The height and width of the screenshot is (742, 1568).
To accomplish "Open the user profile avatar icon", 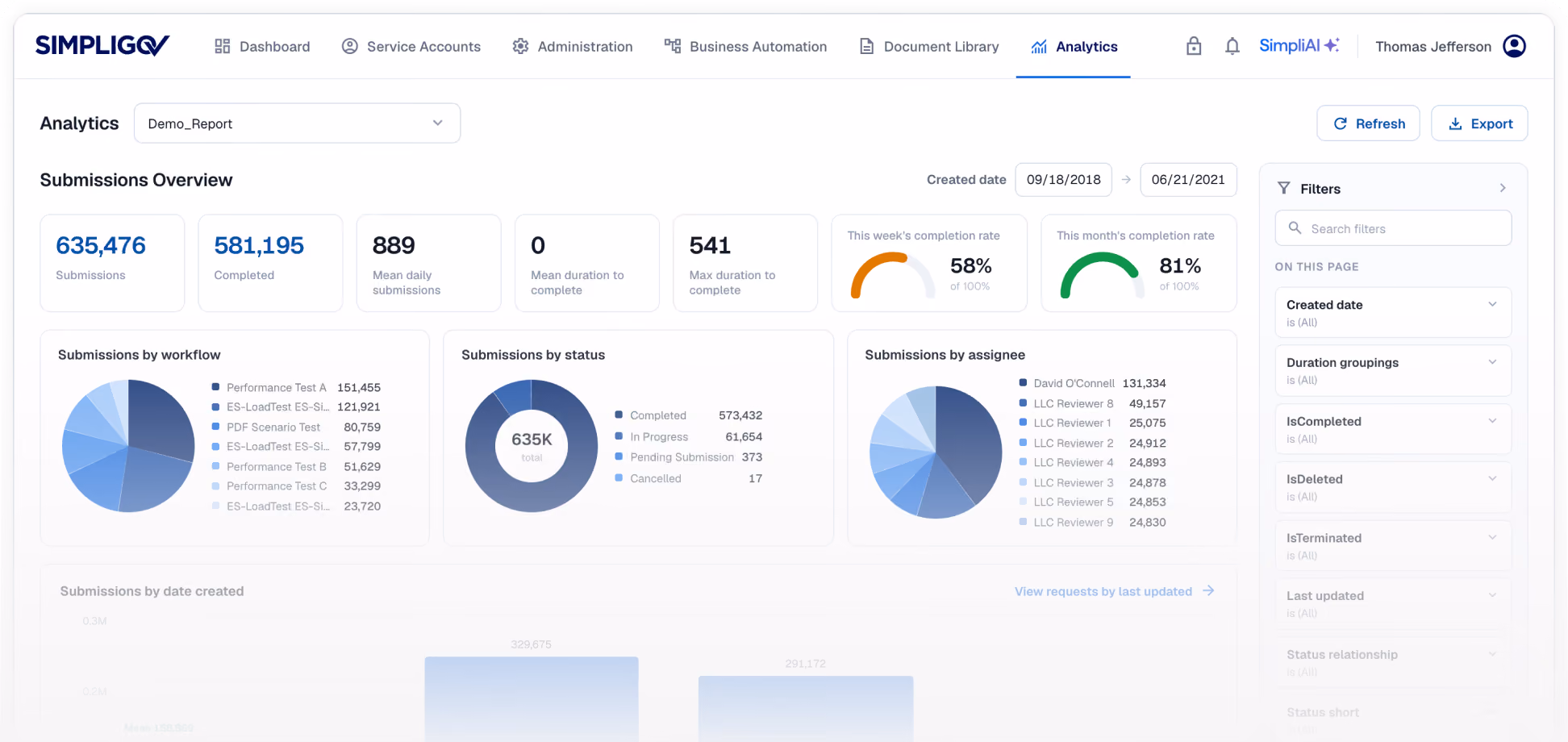I will point(1515,46).
